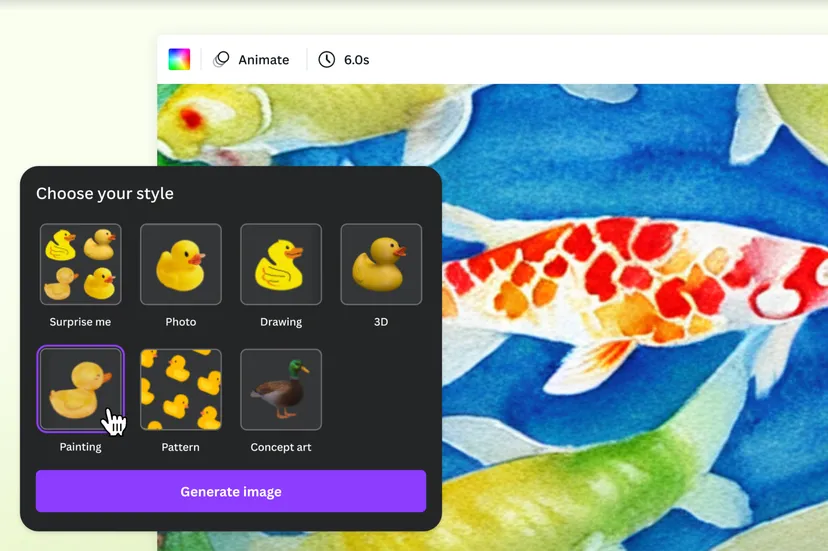Open the 6.0s duration setting
Viewport: 828px width, 551px height.
[x=344, y=60]
